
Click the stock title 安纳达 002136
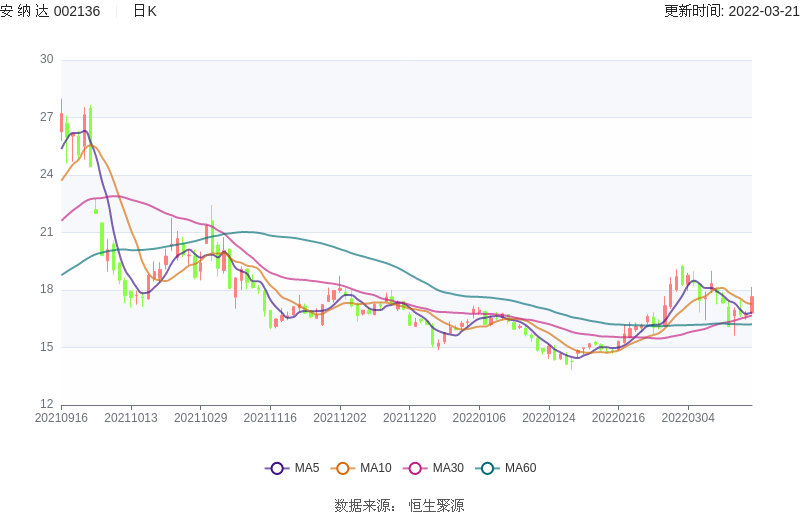coord(50,11)
